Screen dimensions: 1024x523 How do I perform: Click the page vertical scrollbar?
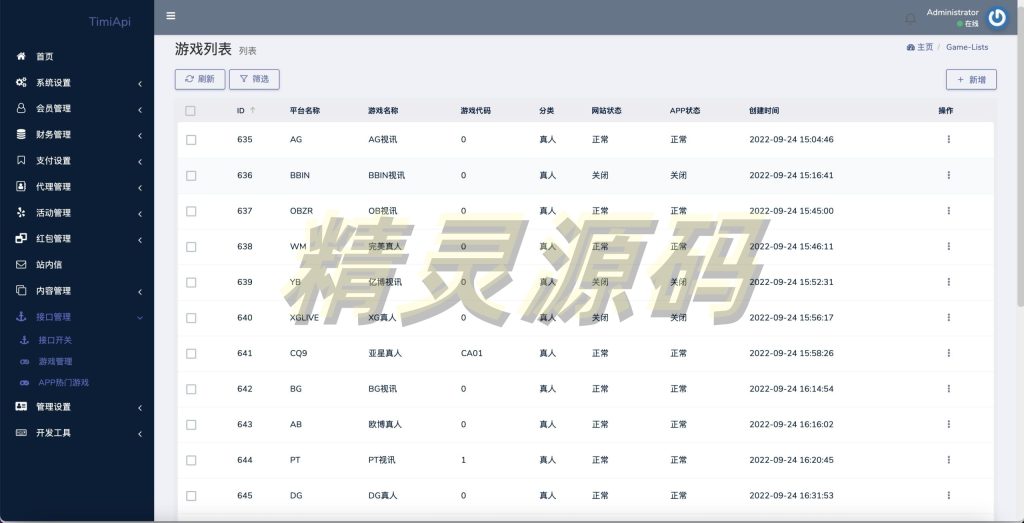(x=1020, y=157)
